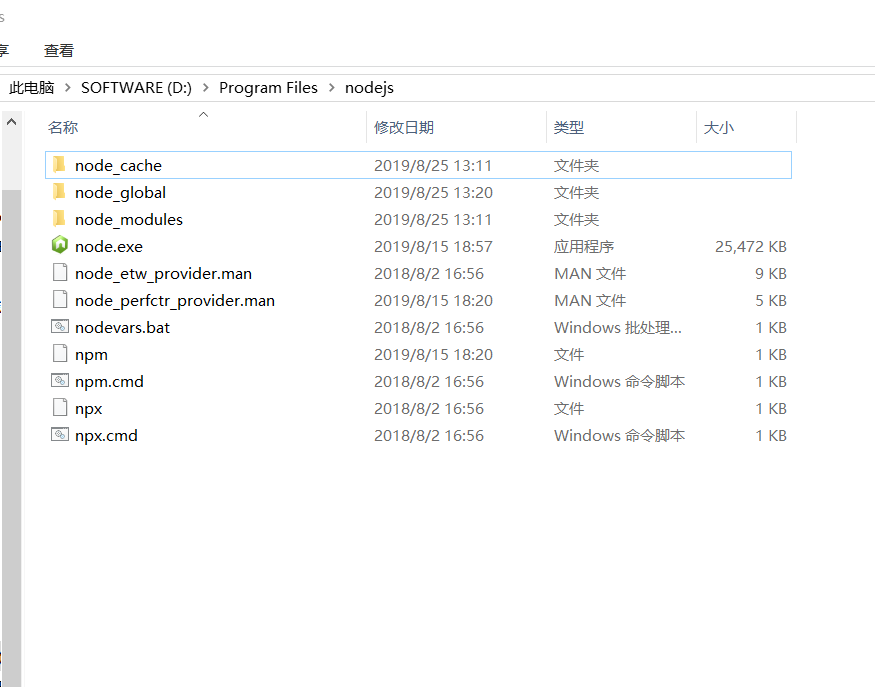Click the 9 KB size value
This screenshot has width=875, height=687.
tap(771, 273)
